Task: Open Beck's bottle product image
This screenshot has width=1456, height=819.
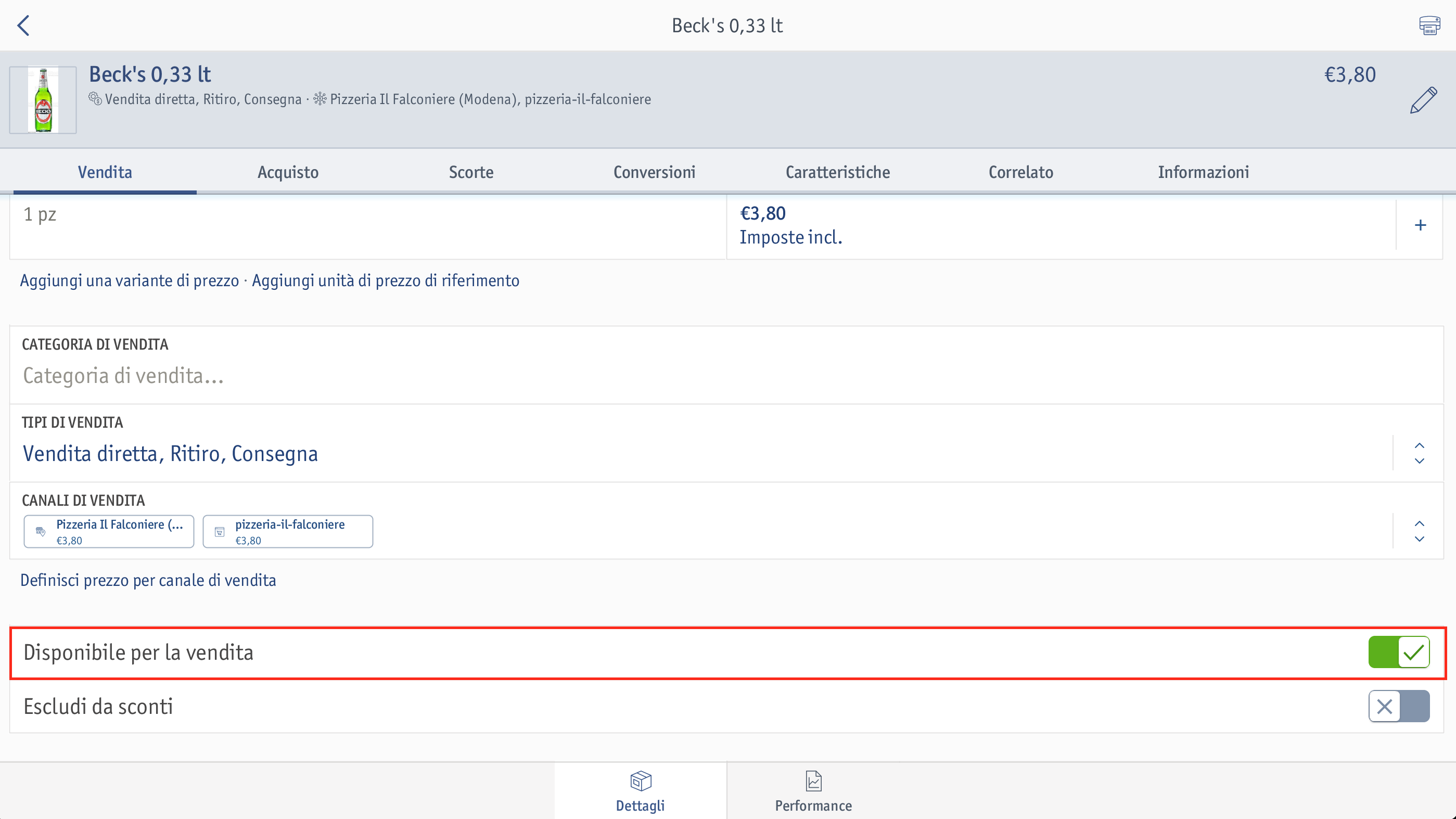Action: (x=43, y=100)
